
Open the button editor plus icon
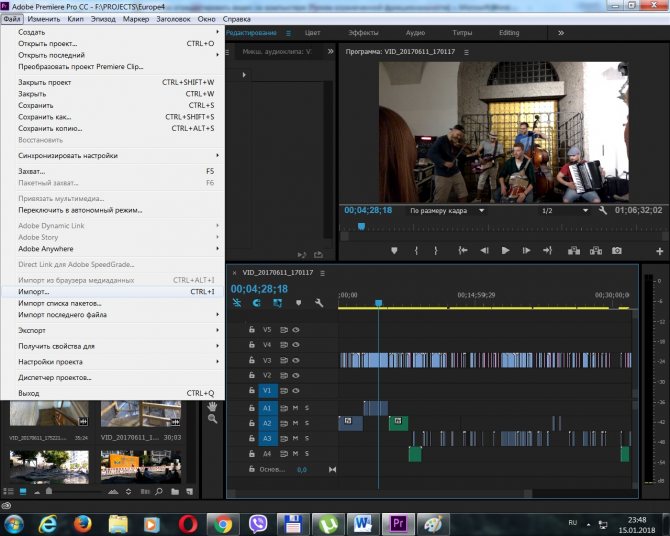pyautogui.click(x=660, y=250)
